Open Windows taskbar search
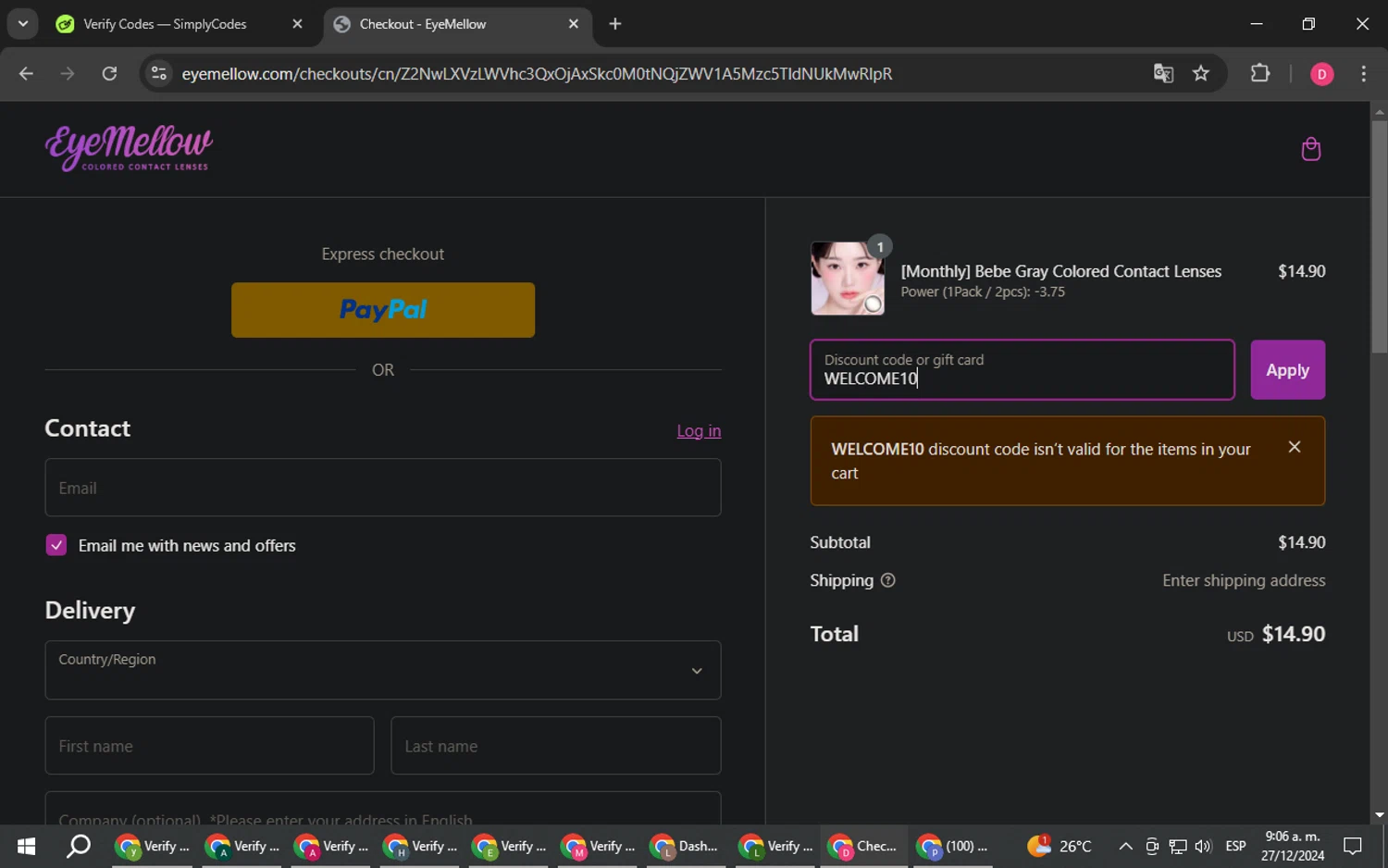 [x=79, y=846]
